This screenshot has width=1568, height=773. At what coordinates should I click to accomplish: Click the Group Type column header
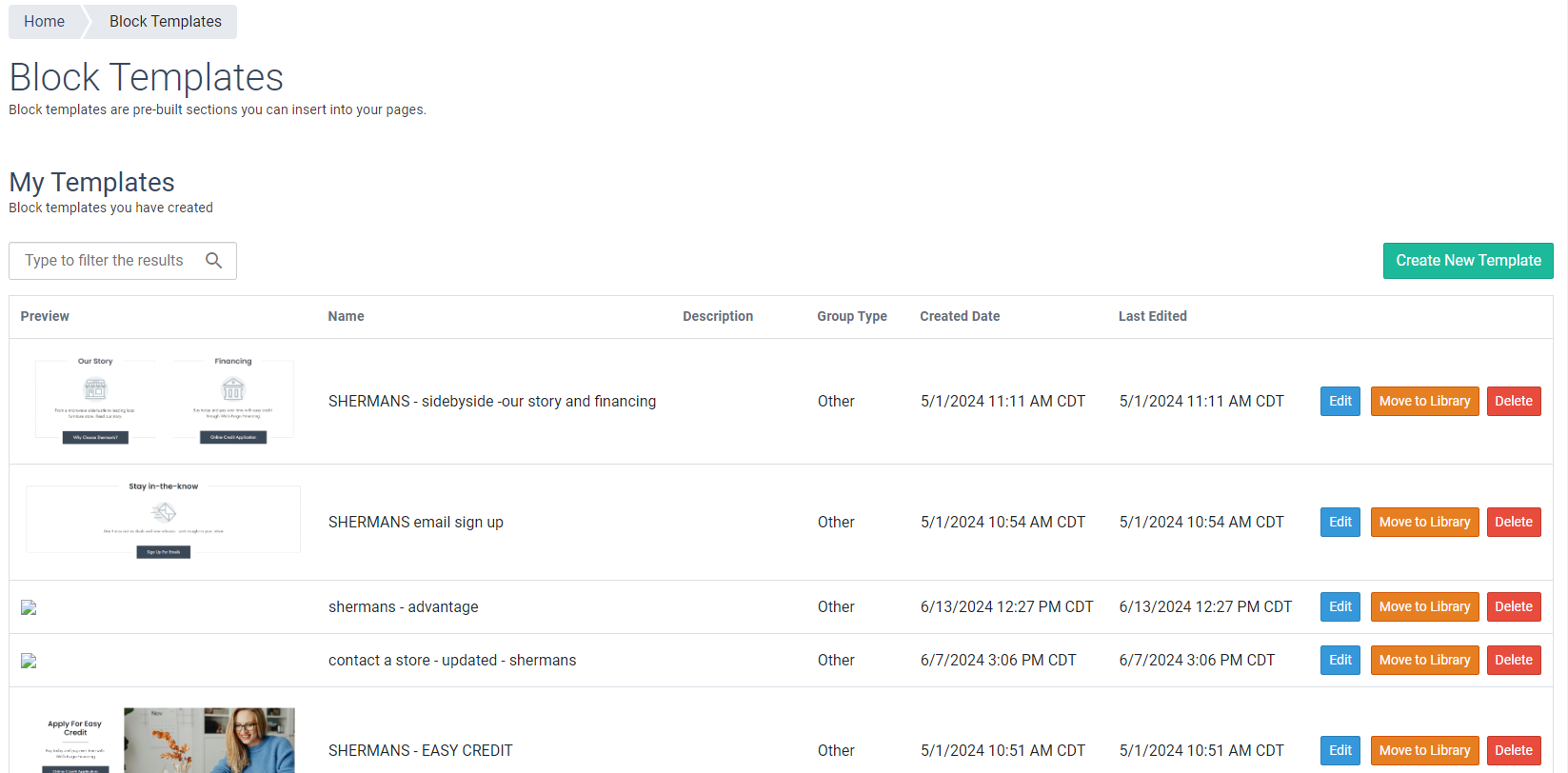[852, 316]
